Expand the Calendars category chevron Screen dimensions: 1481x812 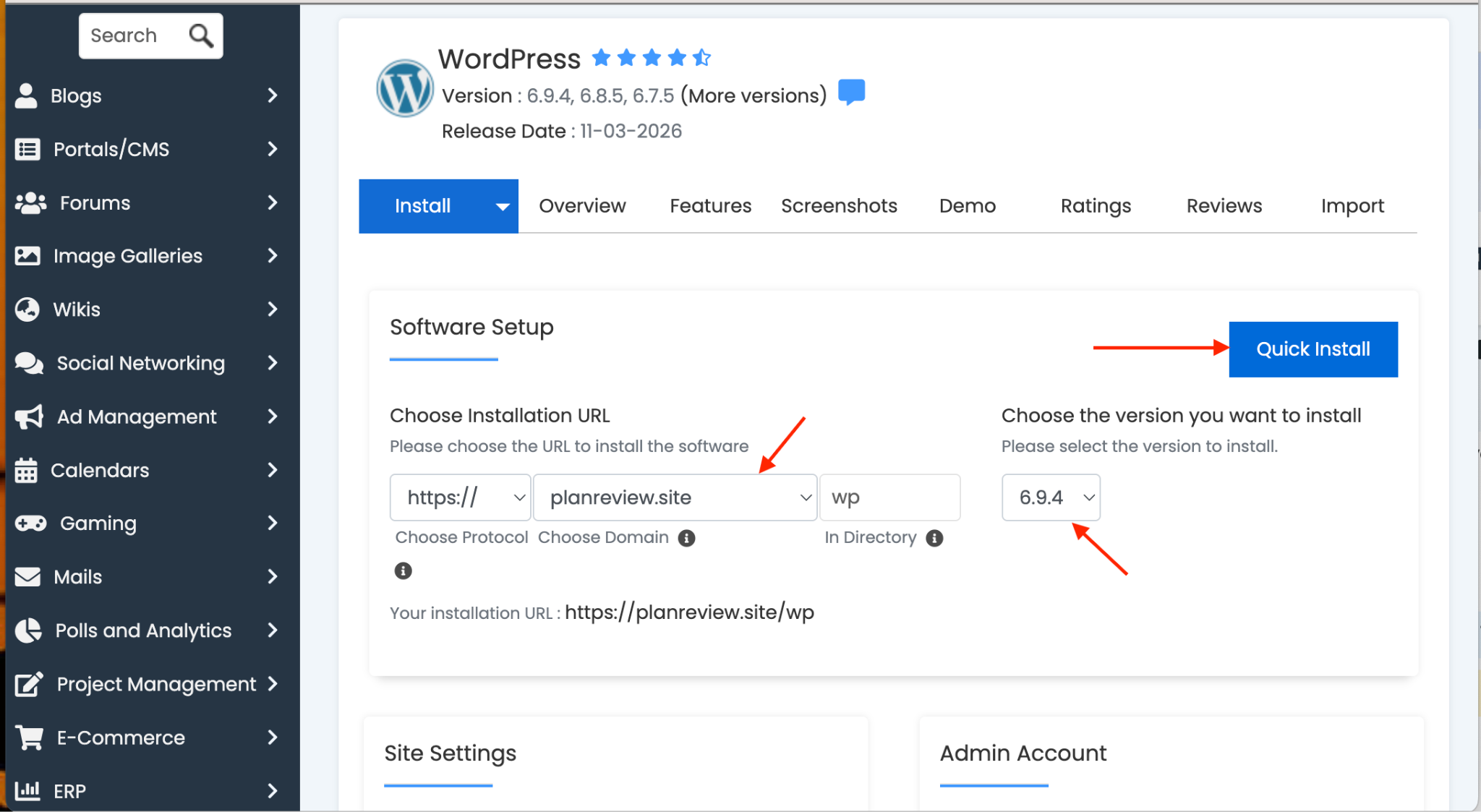[273, 470]
